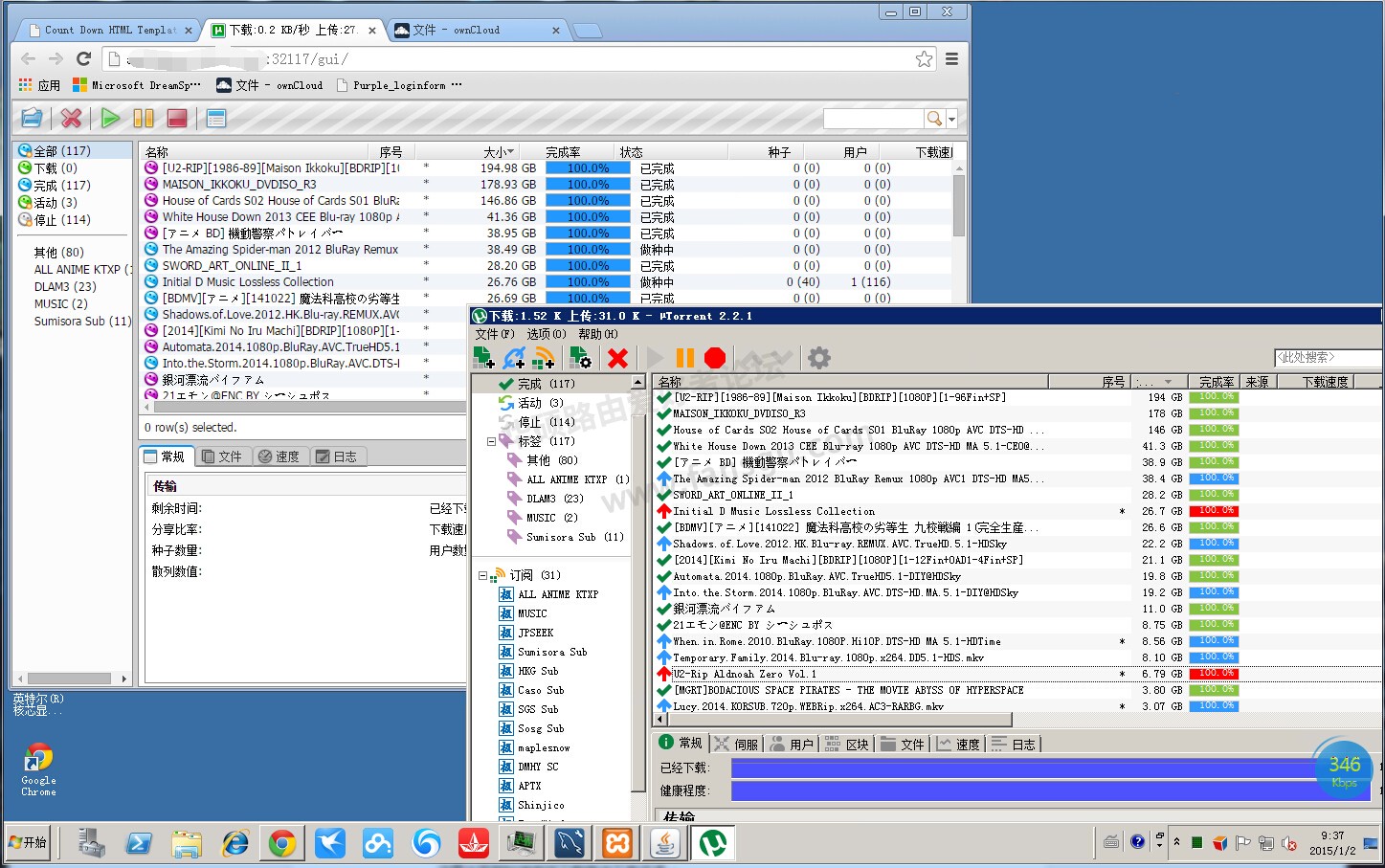Collapse the 标签 (117) tree node in µTorrent
Viewport: 1385px width, 868px height.
pyautogui.click(x=492, y=441)
